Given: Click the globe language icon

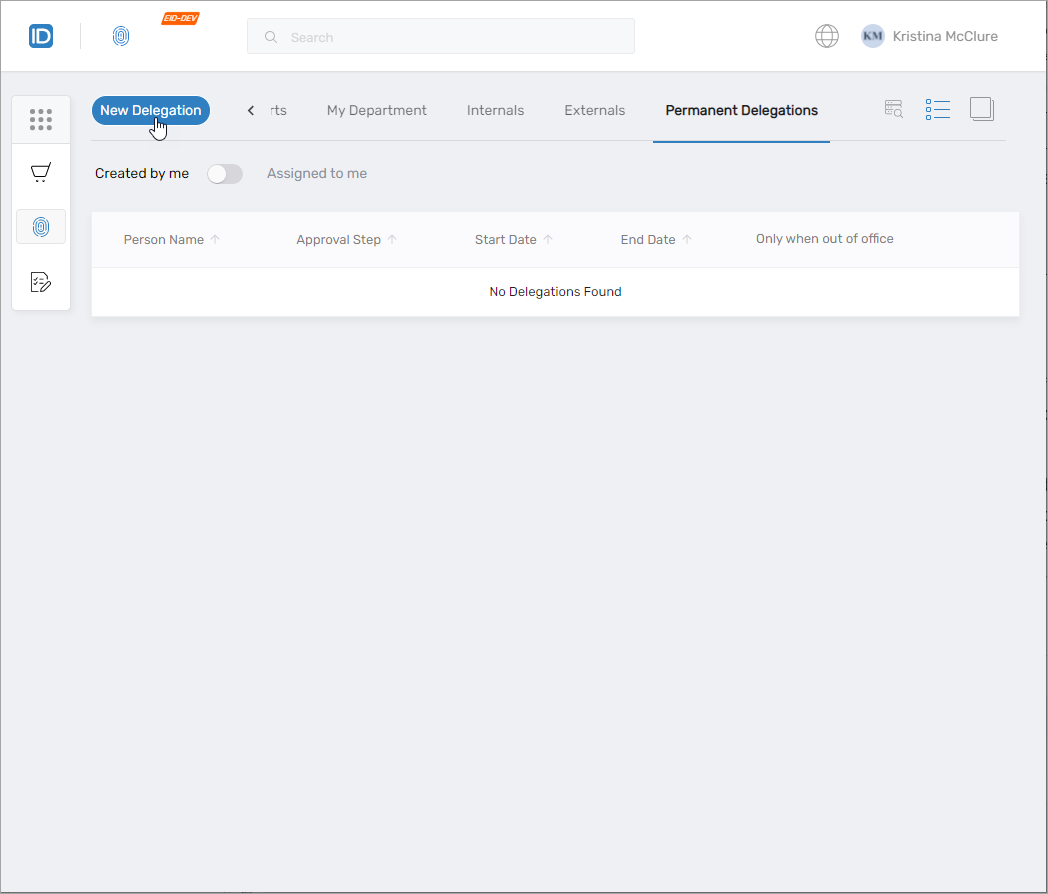Looking at the screenshot, I should (826, 37).
